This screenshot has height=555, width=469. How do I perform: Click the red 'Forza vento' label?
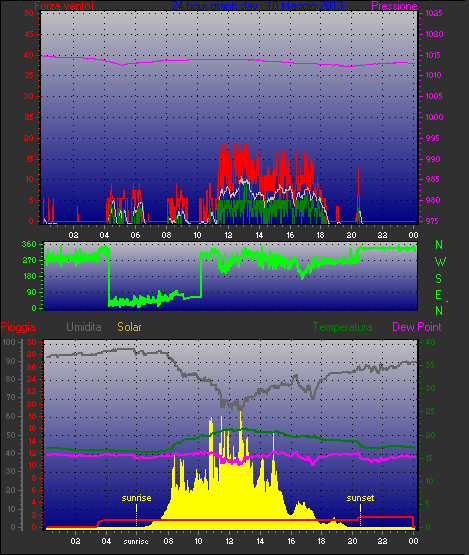click(x=64, y=6)
